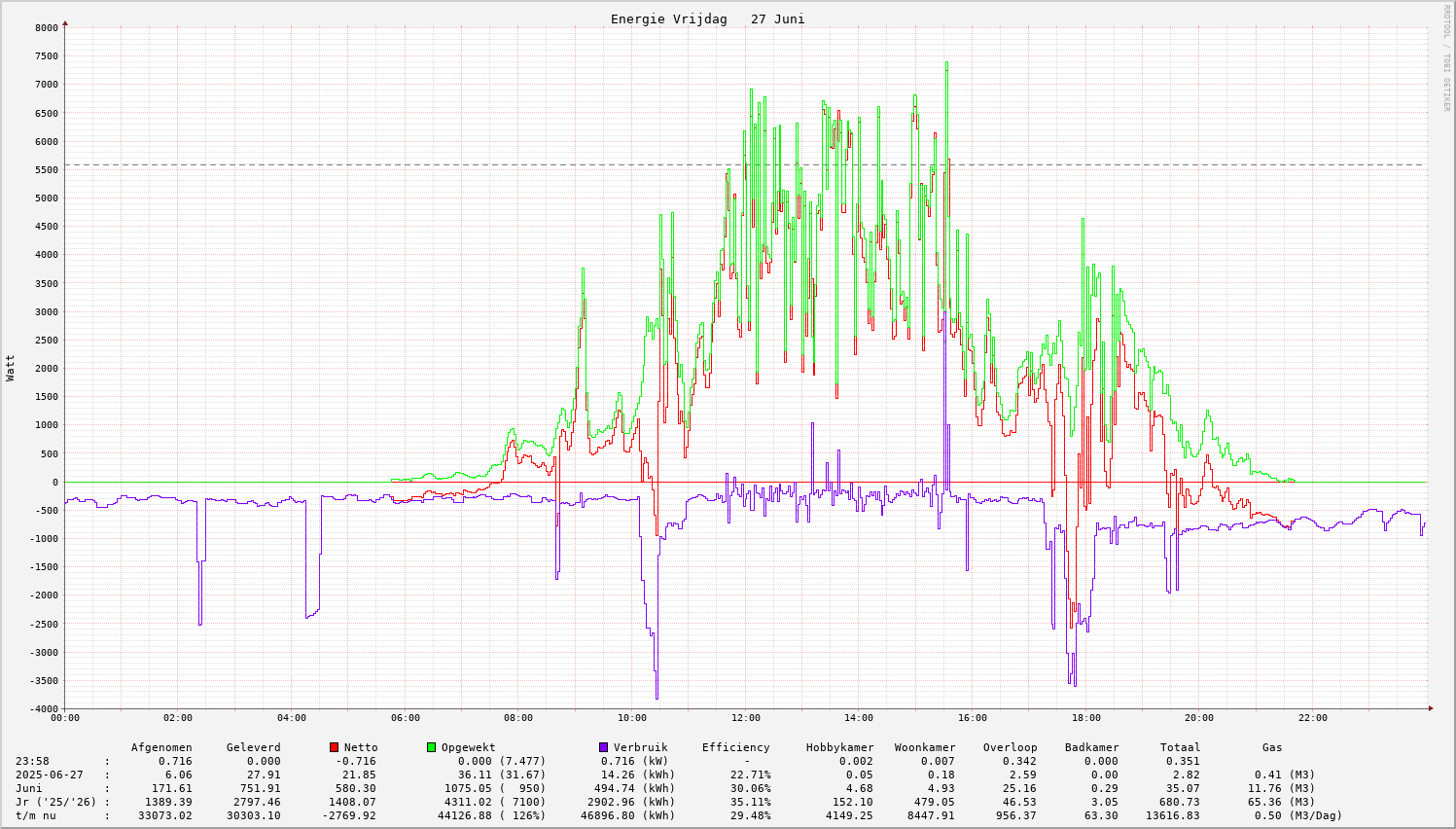Click the Woonkamer column header
1456x829 pixels.
(x=925, y=747)
